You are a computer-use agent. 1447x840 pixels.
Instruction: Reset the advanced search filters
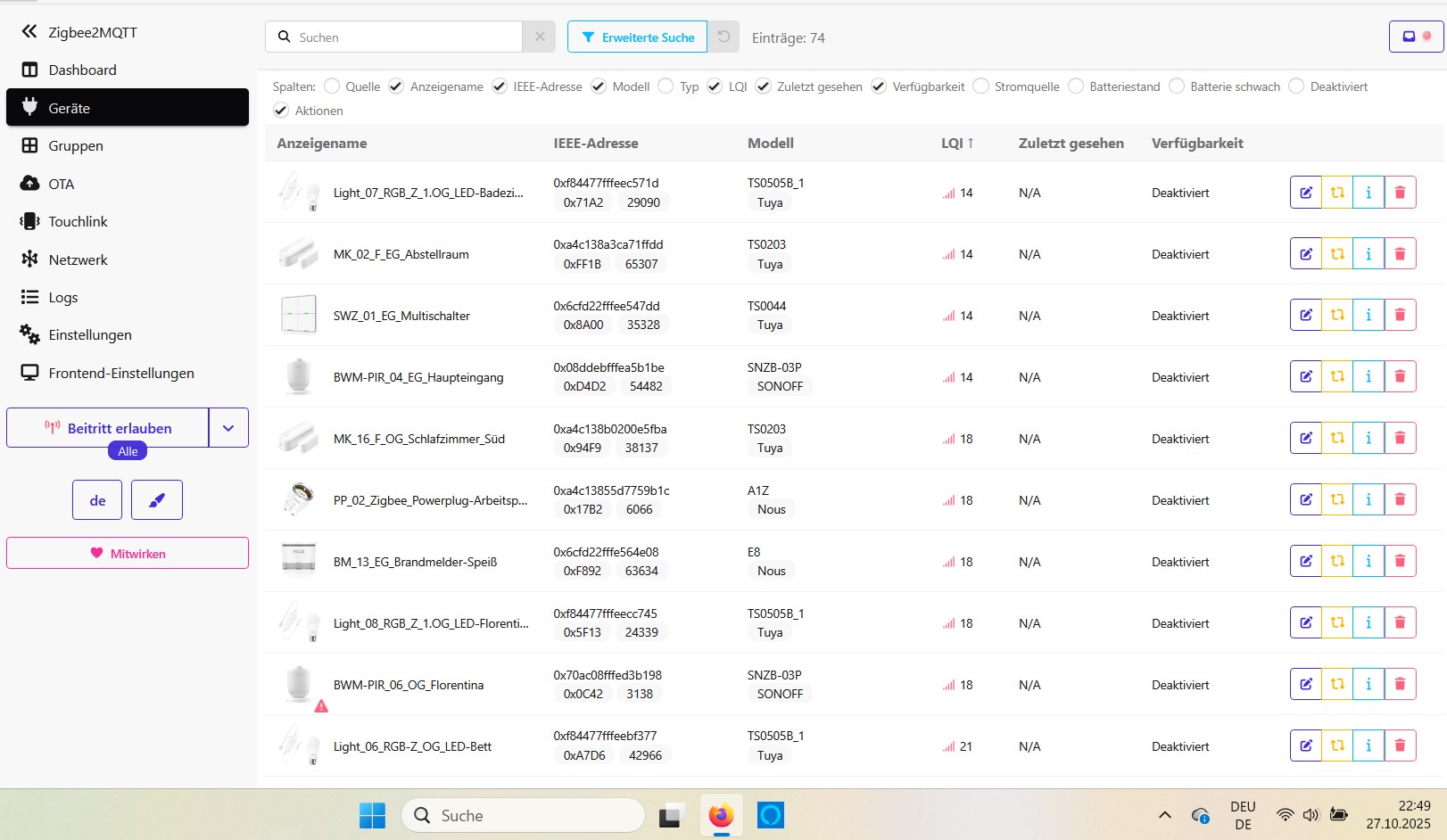(723, 37)
